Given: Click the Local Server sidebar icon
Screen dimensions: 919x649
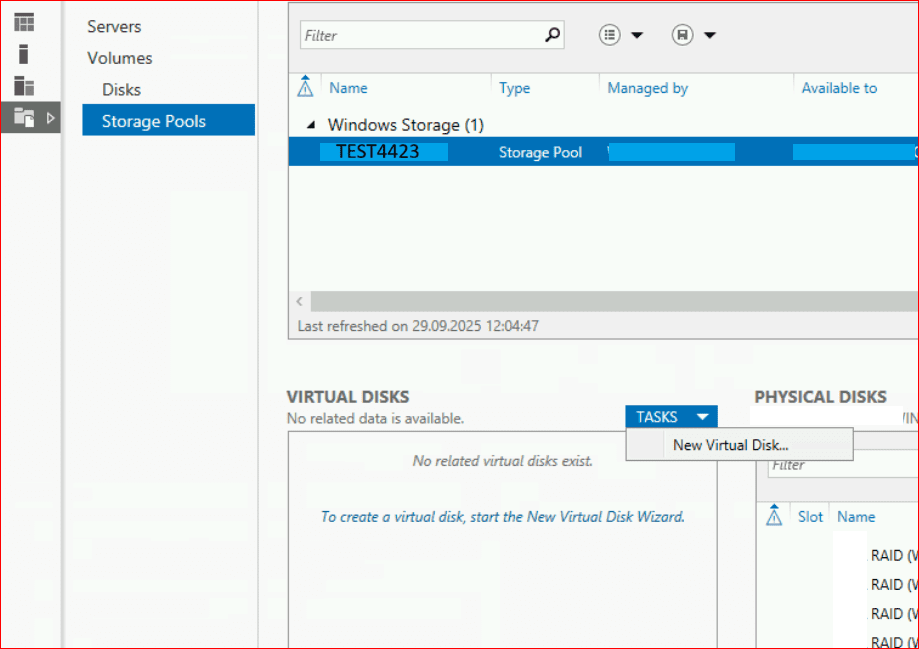Looking at the screenshot, I should [x=24, y=54].
